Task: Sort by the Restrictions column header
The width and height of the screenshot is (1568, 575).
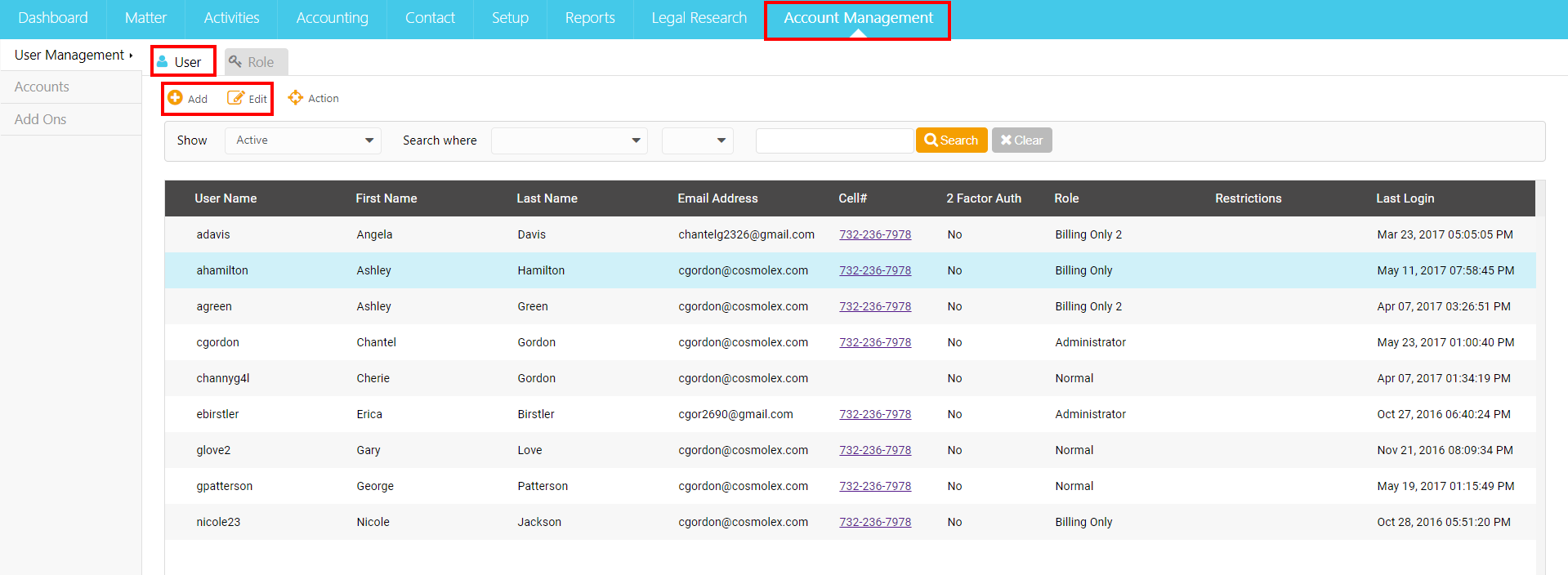Action: (x=1248, y=198)
